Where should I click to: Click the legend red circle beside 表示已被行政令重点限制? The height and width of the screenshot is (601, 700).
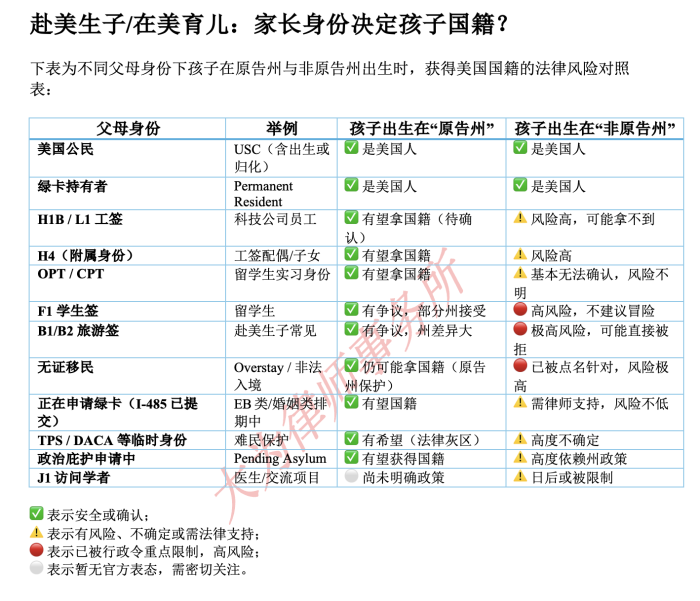click(x=37, y=550)
